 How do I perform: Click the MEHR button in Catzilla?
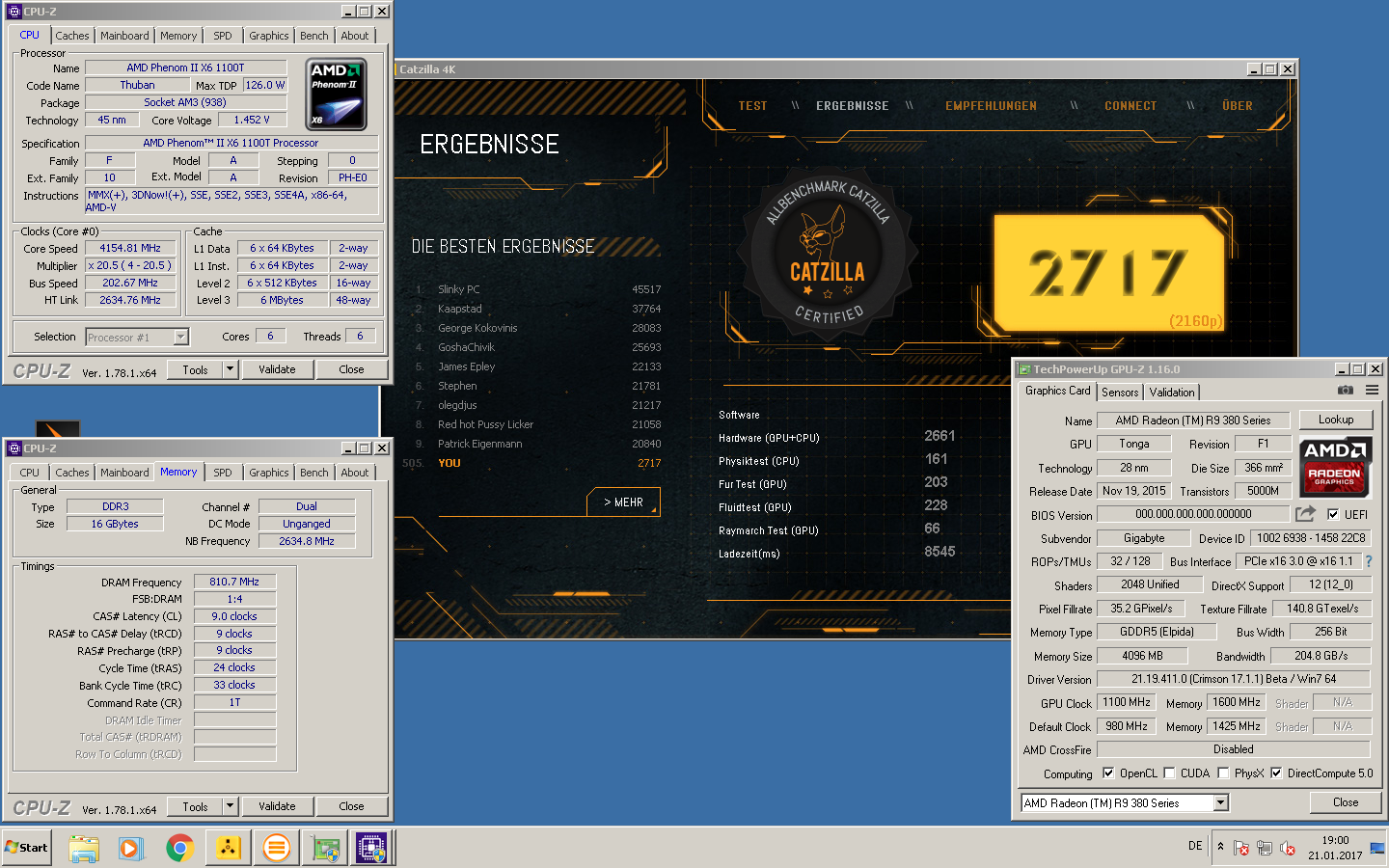pos(623,502)
